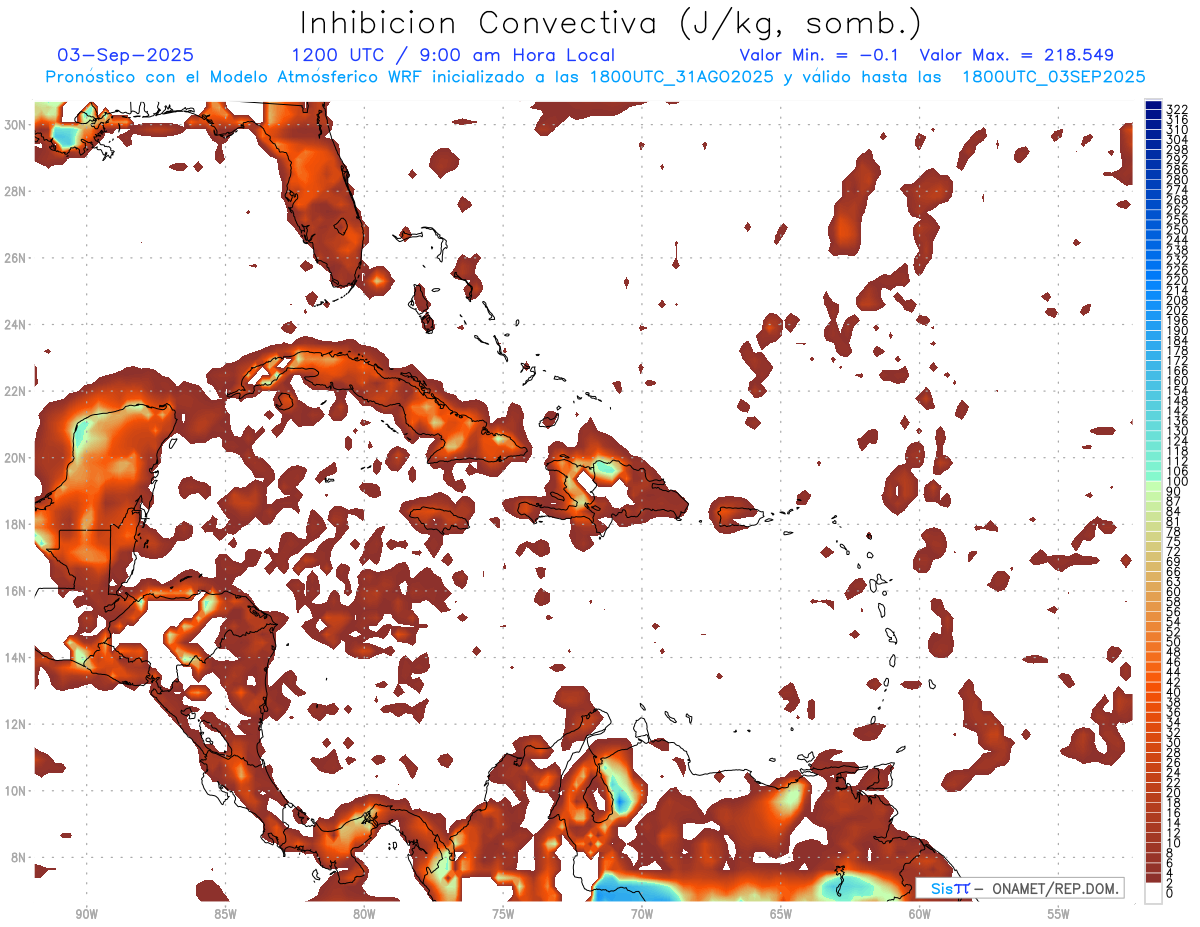This screenshot has height=927, width=1200.
Task: Click the 'SisTT – ONAMET/REP.DOM.' credit box
Action: point(1020,888)
